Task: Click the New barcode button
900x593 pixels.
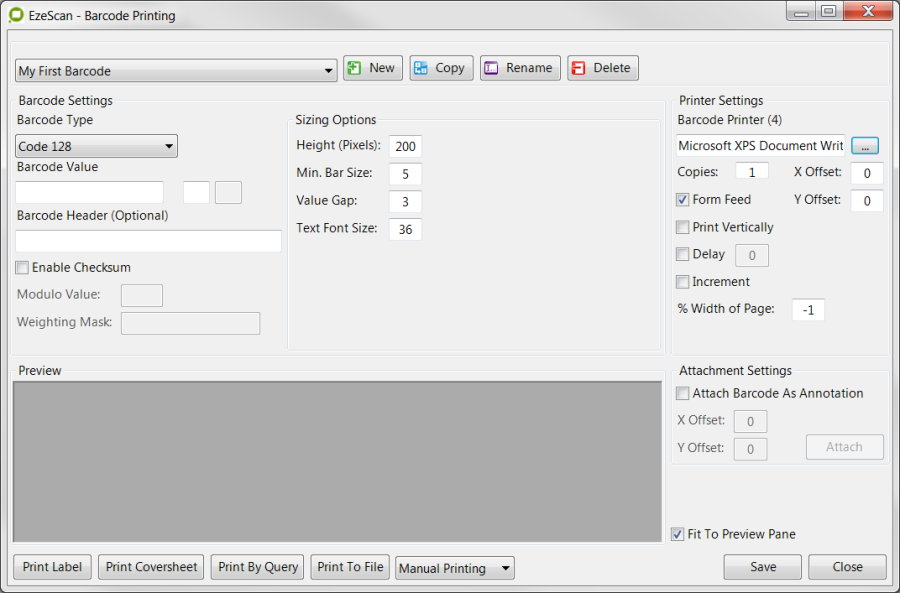Action: pos(372,68)
